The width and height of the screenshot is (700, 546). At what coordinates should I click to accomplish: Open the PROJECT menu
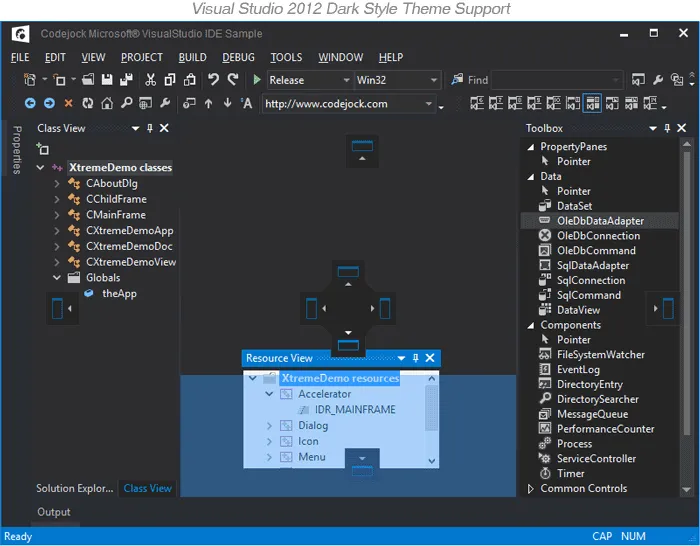click(x=142, y=58)
